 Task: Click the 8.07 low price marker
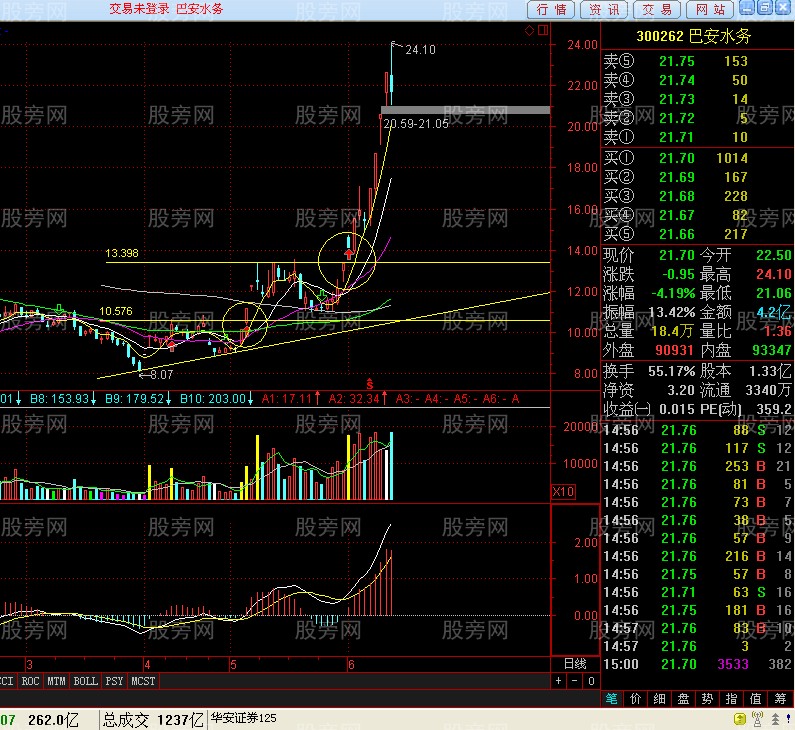coord(161,375)
